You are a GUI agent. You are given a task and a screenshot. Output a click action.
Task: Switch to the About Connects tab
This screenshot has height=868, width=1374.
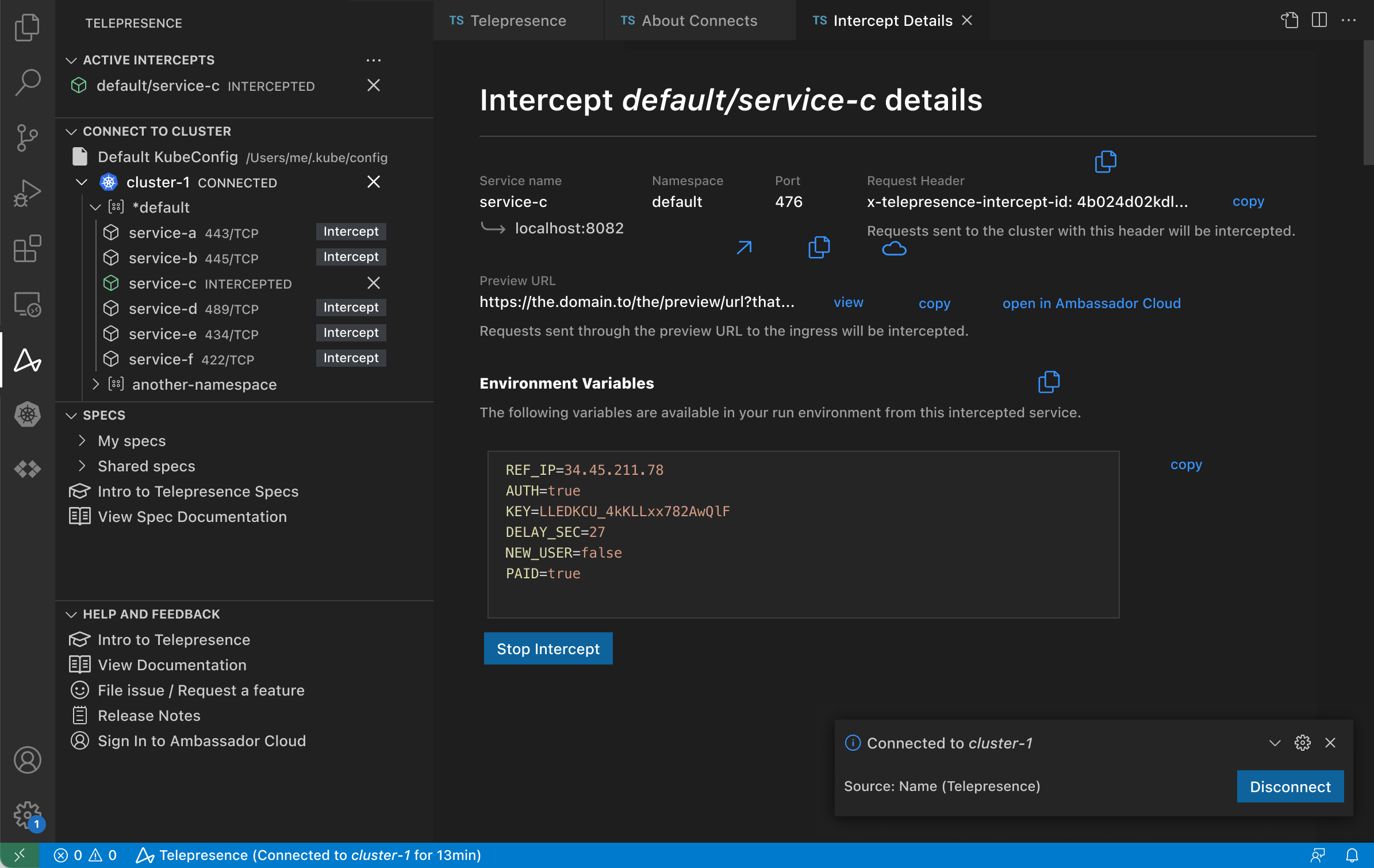pos(700,20)
